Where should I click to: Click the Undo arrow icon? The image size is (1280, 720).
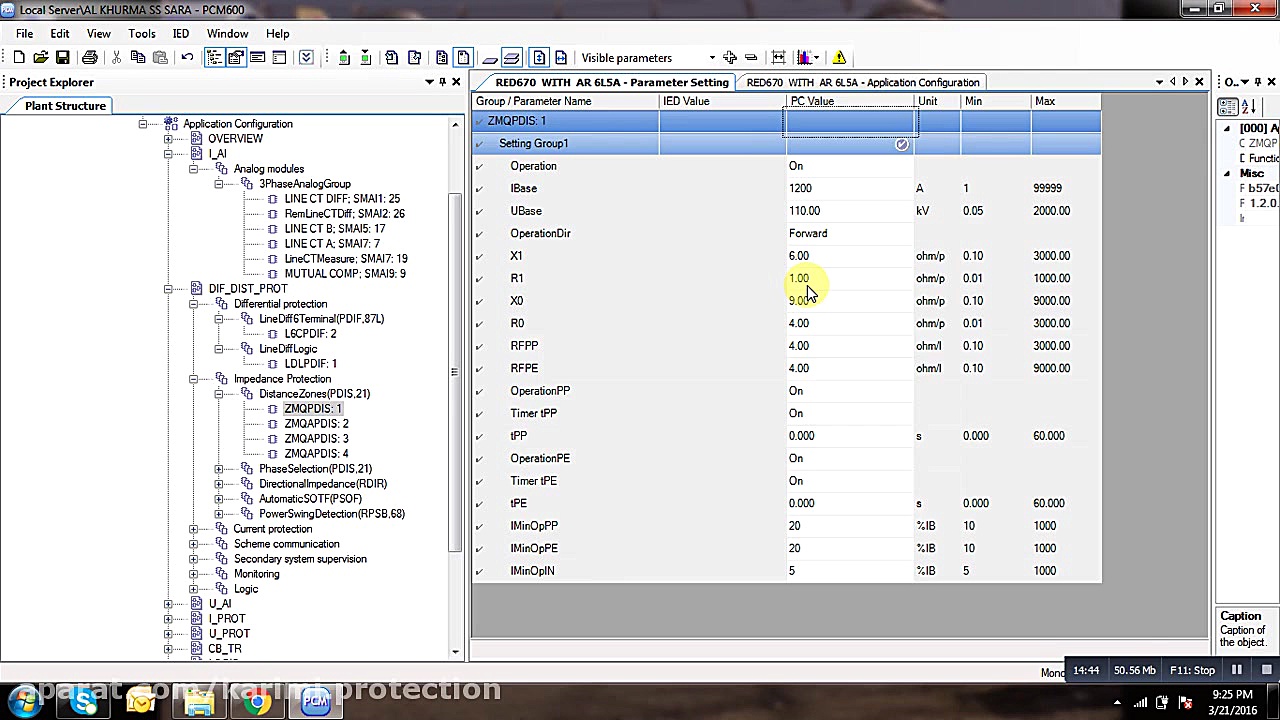point(187,58)
